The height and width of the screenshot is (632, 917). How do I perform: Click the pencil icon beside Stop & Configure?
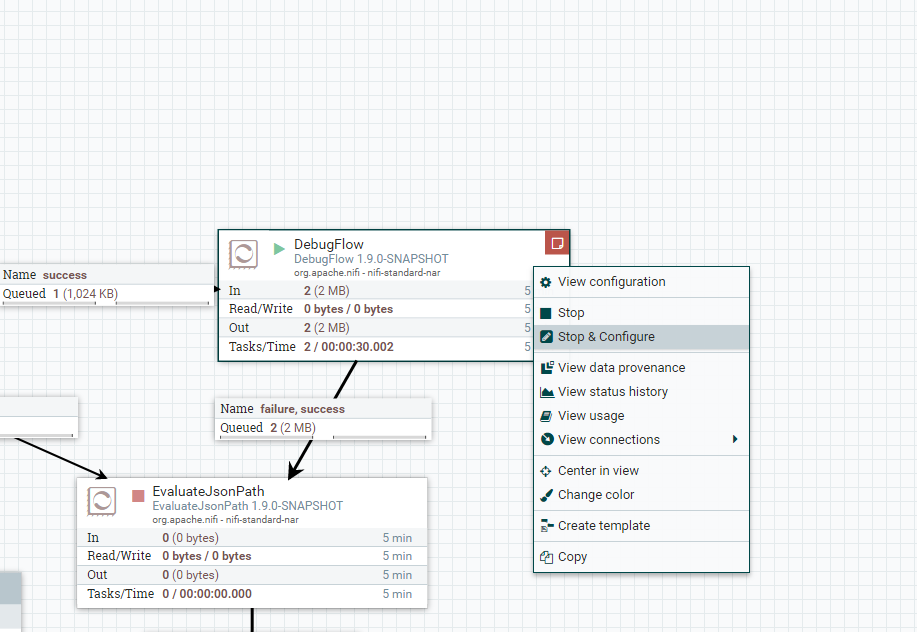click(x=546, y=337)
